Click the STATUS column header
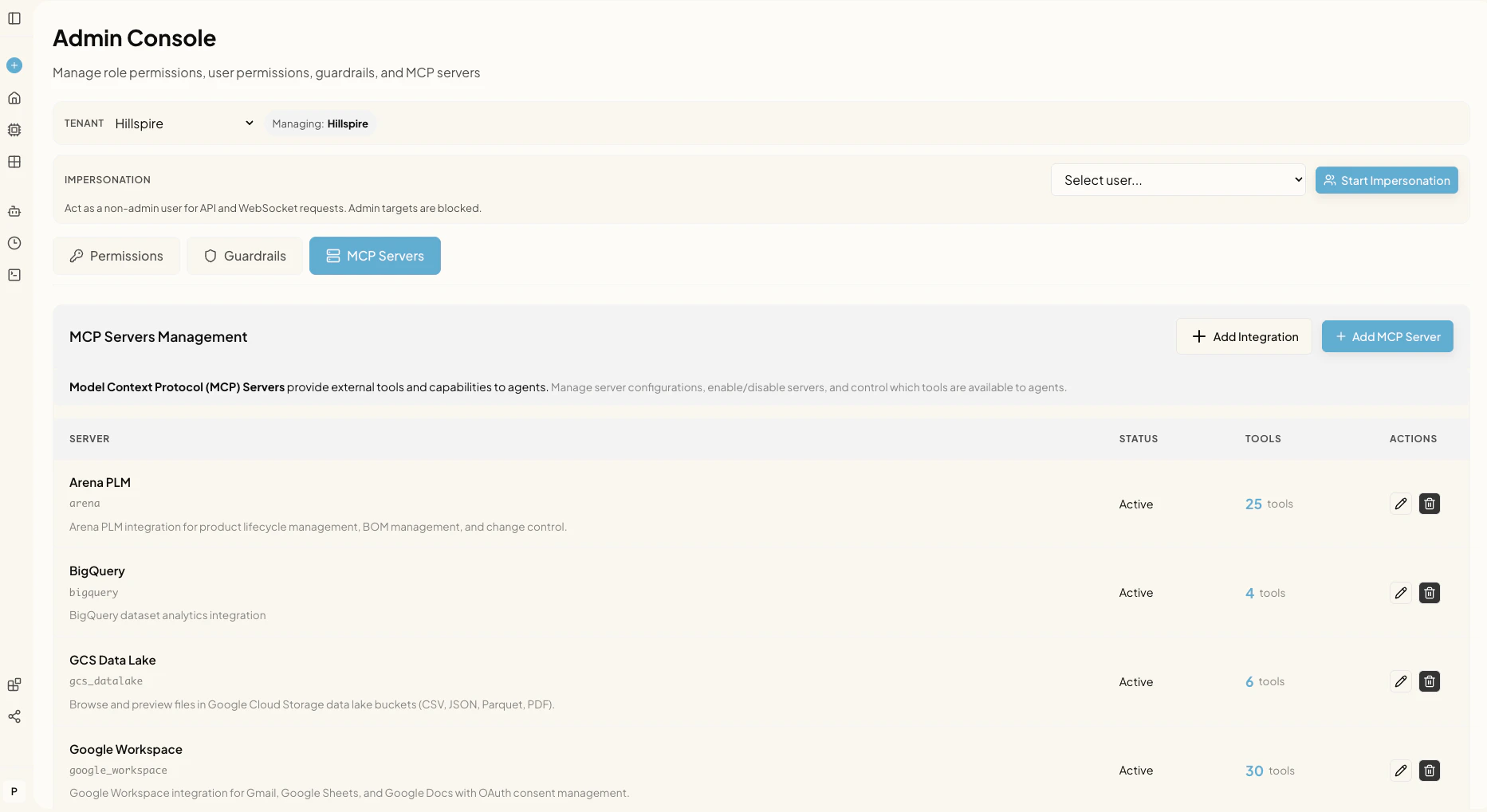Image resolution: width=1487 pixels, height=812 pixels. click(1139, 439)
